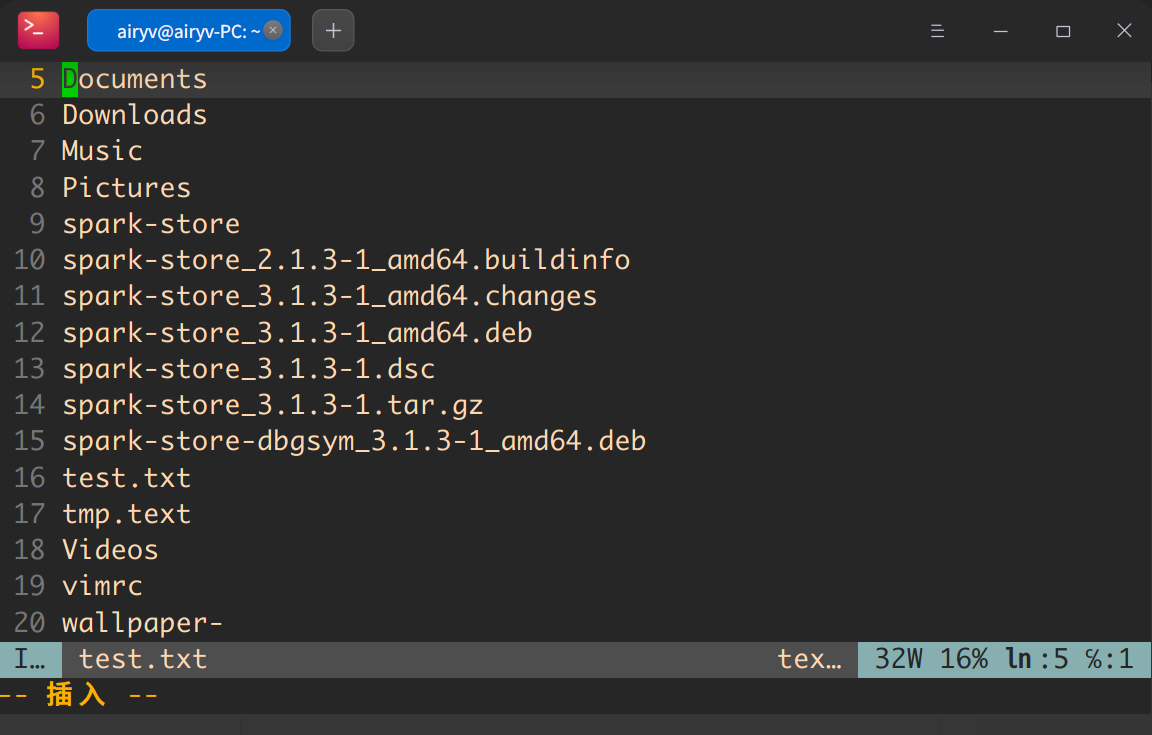Click line number 16 in the gutter
Image resolution: width=1152 pixels, height=735 pixels.
coord(30,478)
